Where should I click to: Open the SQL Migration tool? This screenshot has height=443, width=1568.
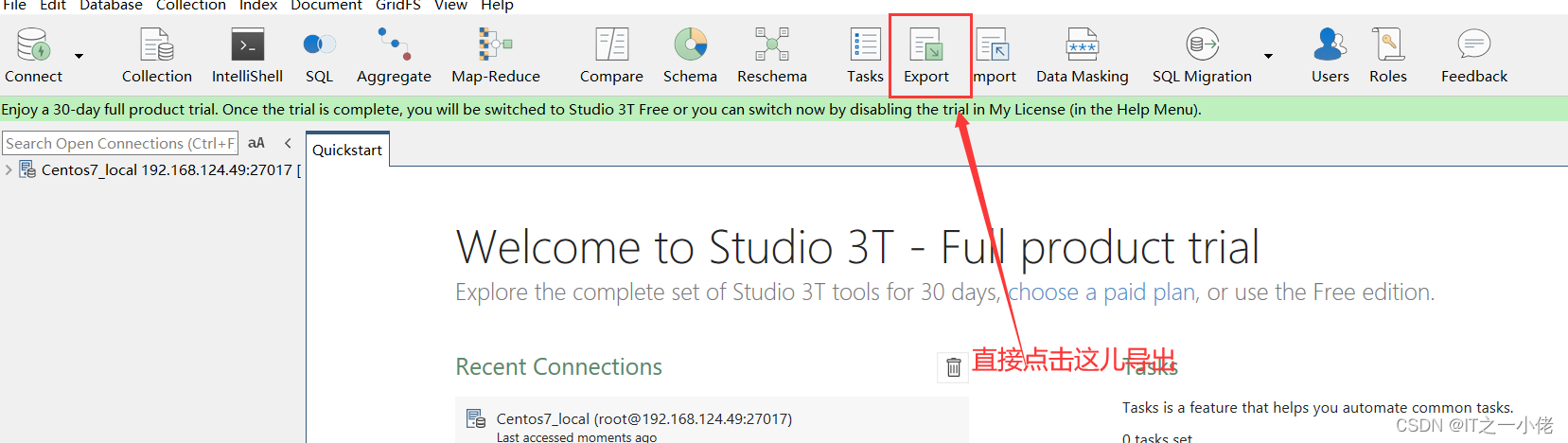1202,55
